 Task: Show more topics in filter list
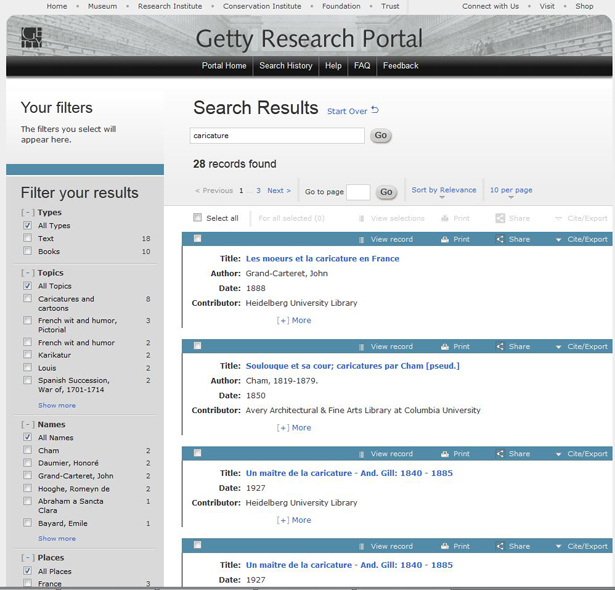click(x=57, y=405)
